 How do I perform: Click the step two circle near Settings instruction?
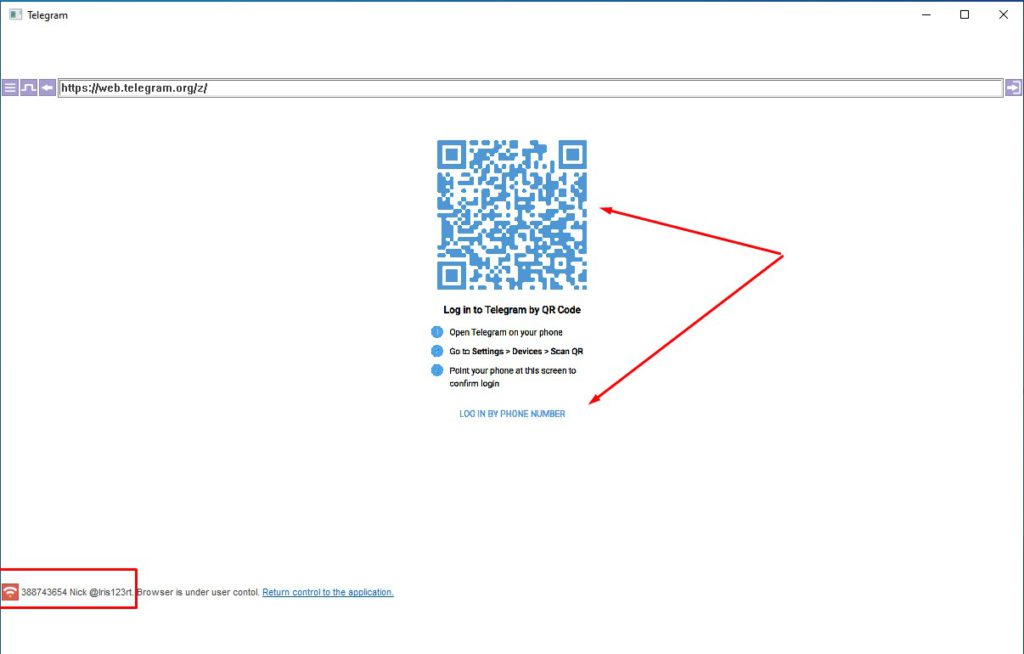[x=437, y=351]
